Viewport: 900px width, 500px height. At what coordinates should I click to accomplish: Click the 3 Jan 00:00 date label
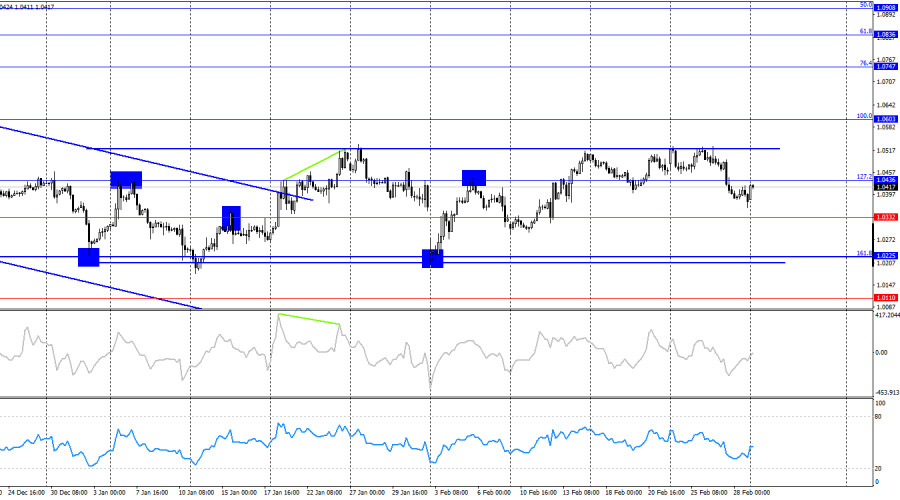[x=109, y=493]
